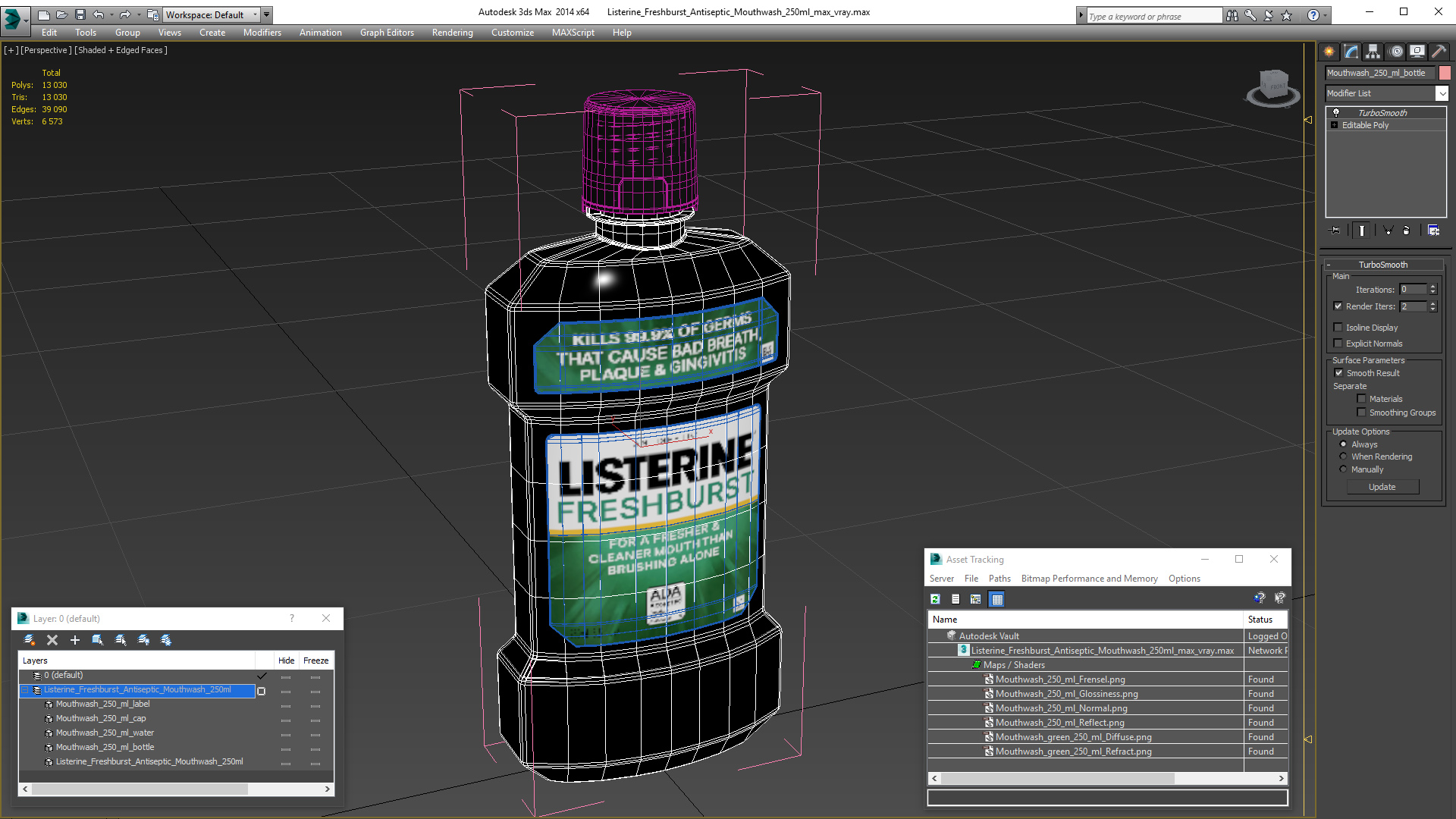Toggle the Render Iters checkbox
The width and height of the screenshot is (1456, 819).
[x=1338, y=306]
